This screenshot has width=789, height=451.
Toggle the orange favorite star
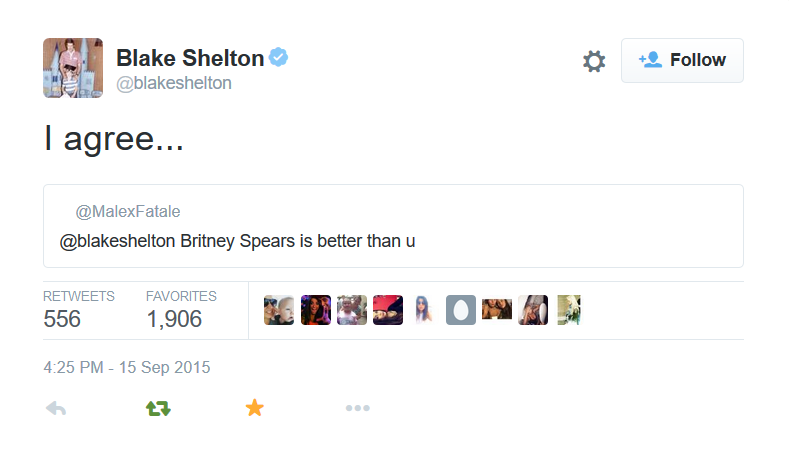[255, 408]
